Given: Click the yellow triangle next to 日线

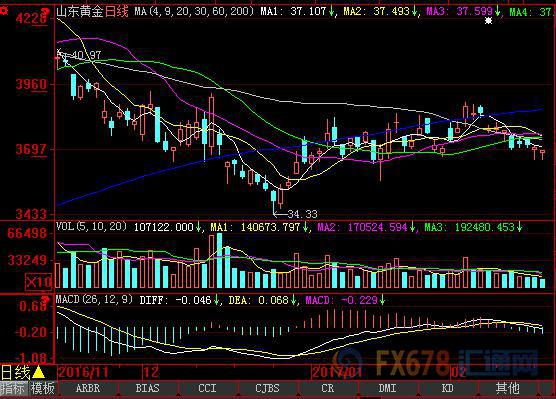Looking at the screenshot, I should coord(39,372).
